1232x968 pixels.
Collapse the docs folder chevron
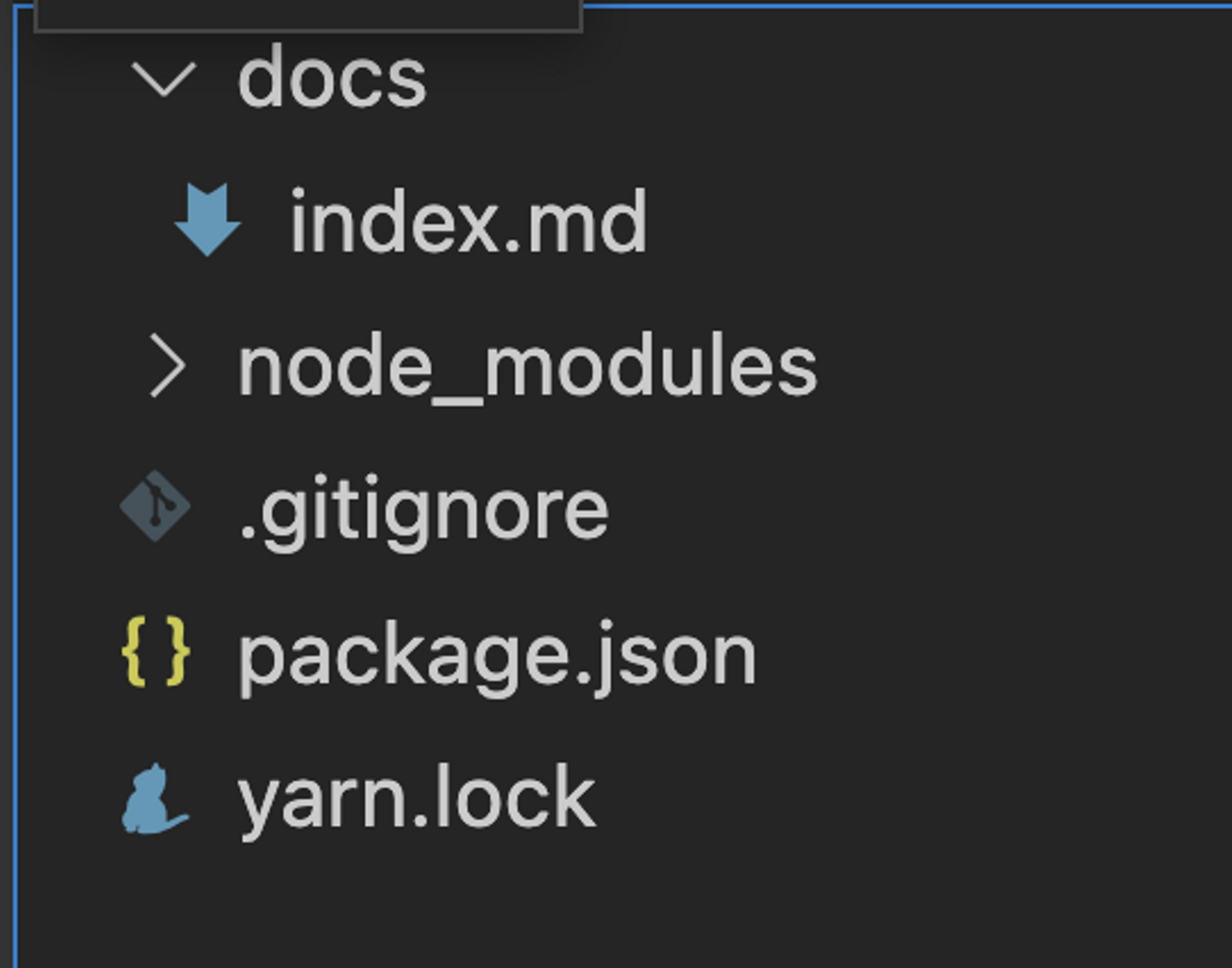tap(163, 80)
